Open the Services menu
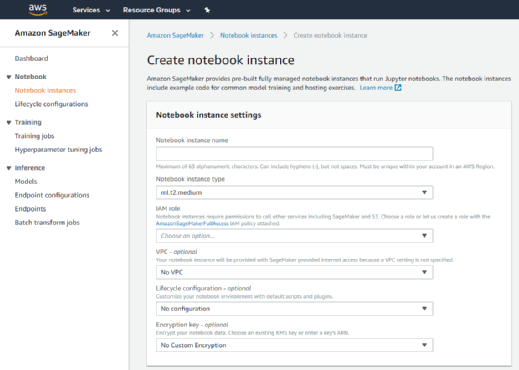 pos(91,10)
